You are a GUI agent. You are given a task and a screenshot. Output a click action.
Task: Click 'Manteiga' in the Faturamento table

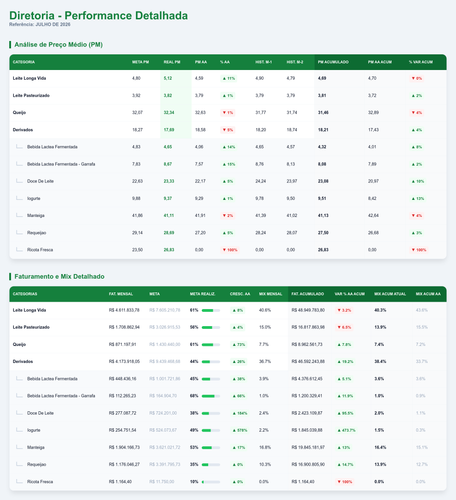[36, 448]
